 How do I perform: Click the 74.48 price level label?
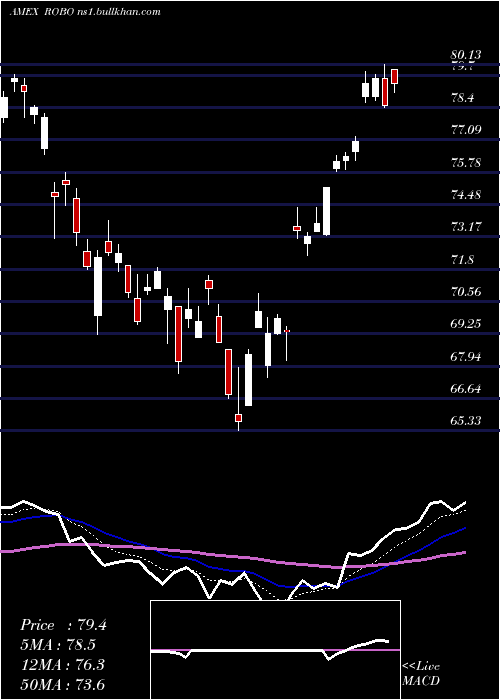coord(466,195)
